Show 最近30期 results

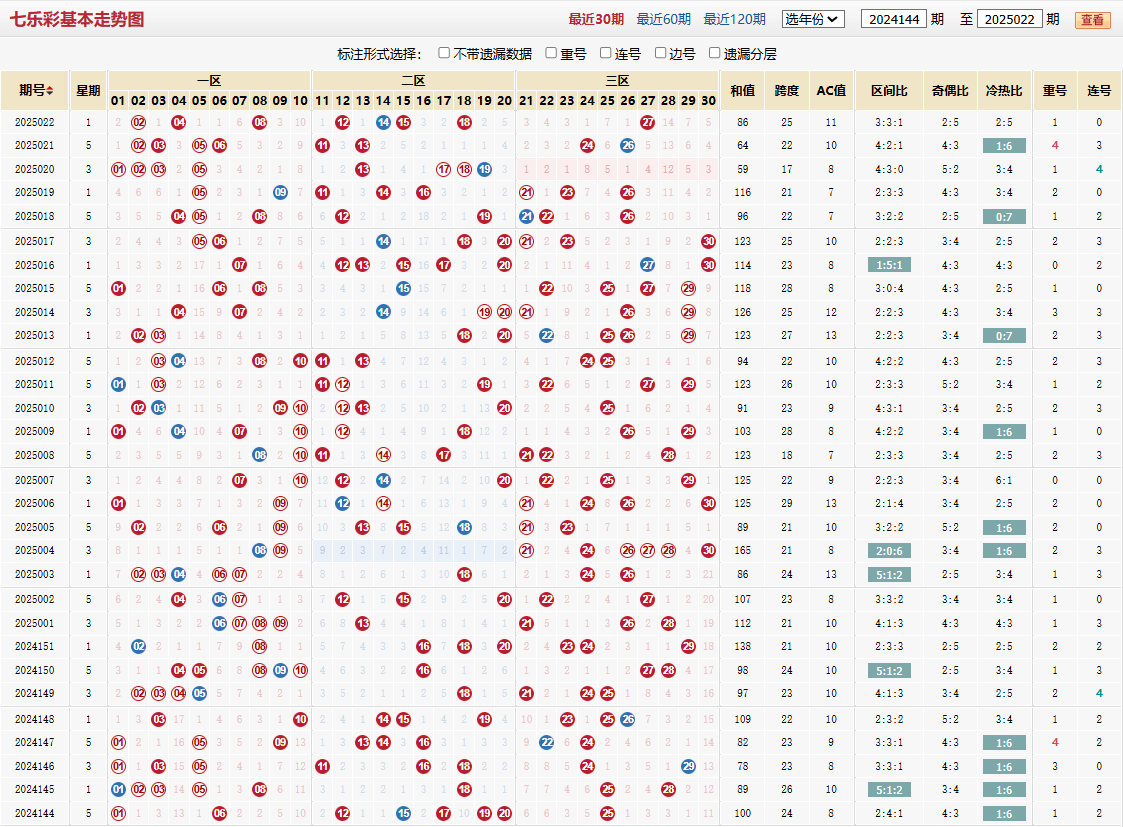pyautogui.click(x=596, y=19)
